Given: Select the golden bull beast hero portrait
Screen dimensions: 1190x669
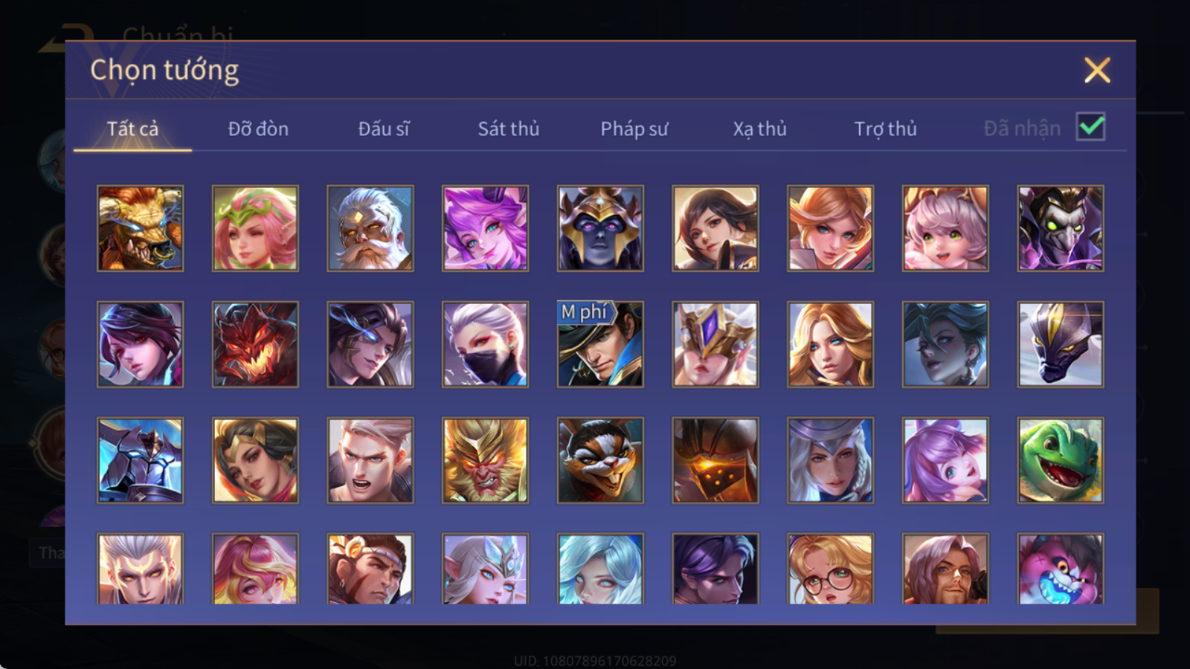Looking at the screenshot, I should coord(140,228).
